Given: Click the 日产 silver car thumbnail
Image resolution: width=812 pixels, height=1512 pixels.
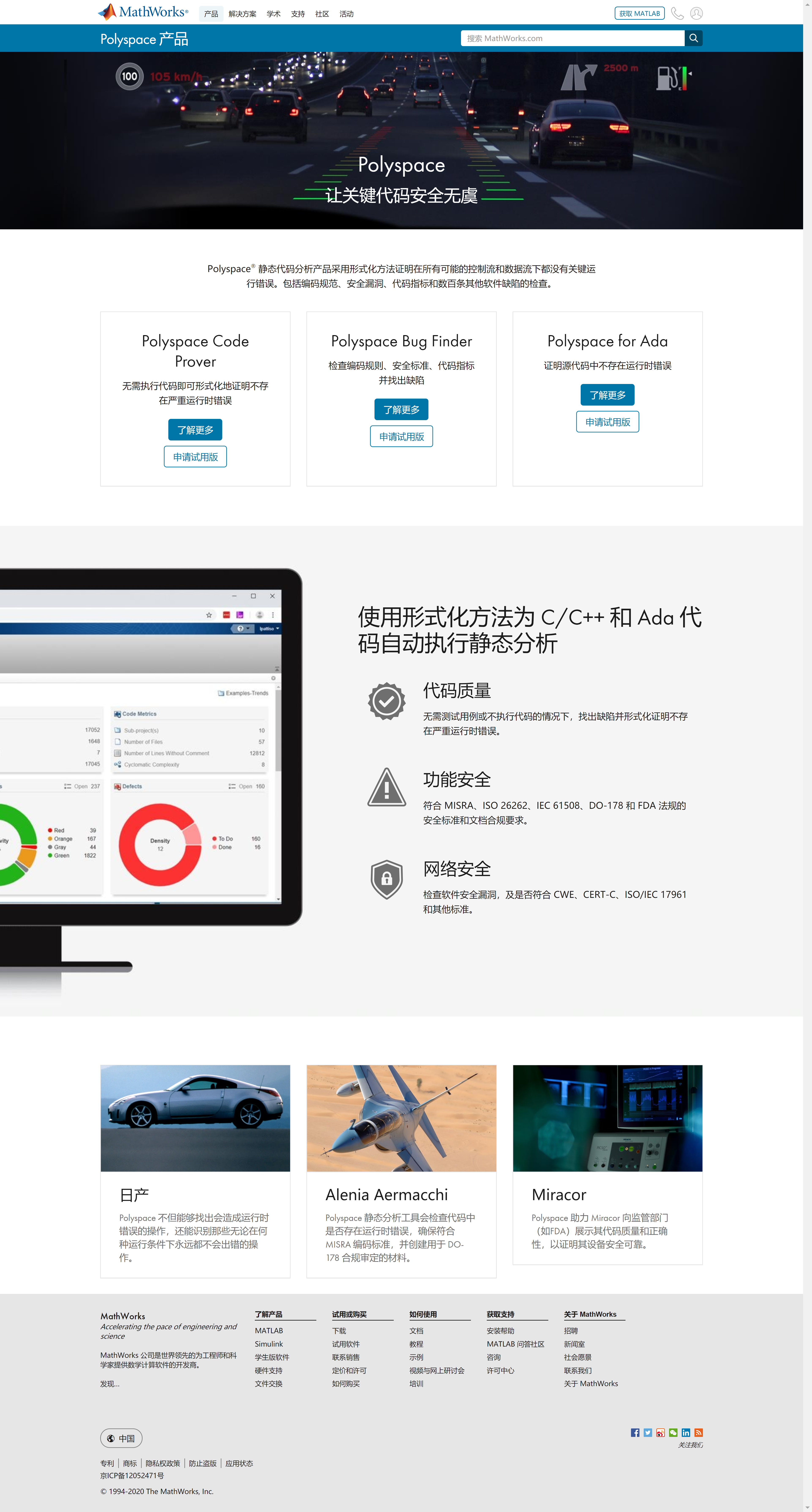Looking at the screenshot, I should (x=195, y=1118).
